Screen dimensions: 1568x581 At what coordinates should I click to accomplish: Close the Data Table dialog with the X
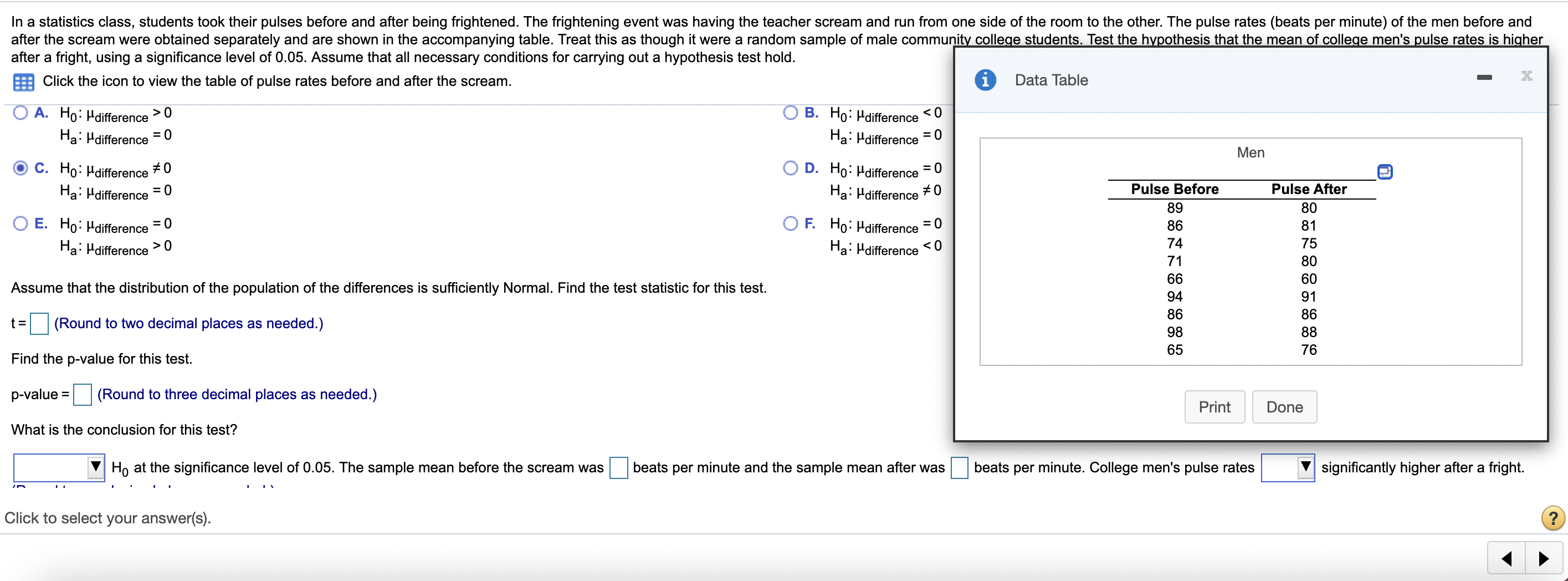coord(1526,77)
